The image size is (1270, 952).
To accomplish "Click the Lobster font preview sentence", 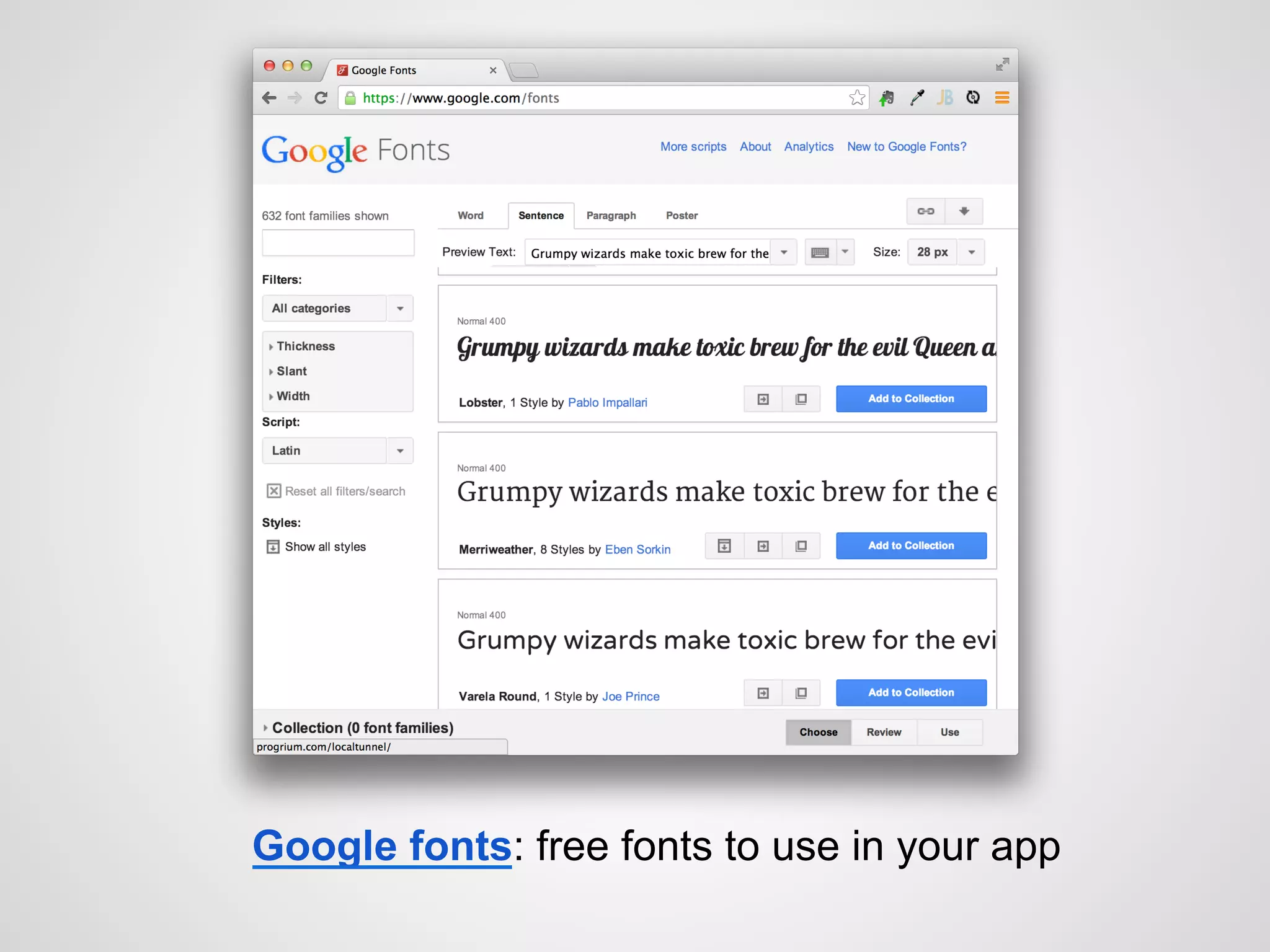I will coord(726,348).
